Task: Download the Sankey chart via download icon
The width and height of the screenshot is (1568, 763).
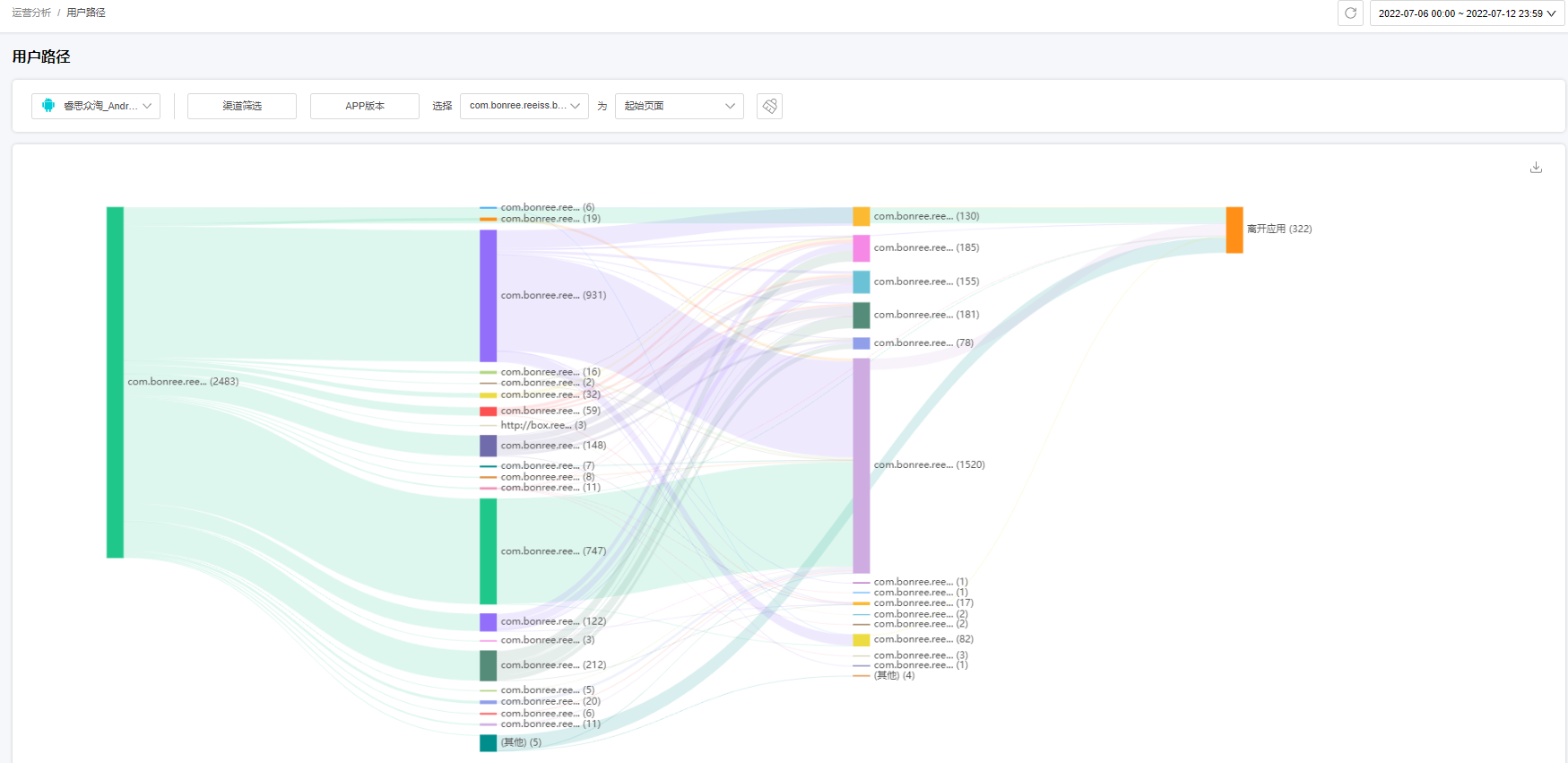Action: [x=1536, y=168]
